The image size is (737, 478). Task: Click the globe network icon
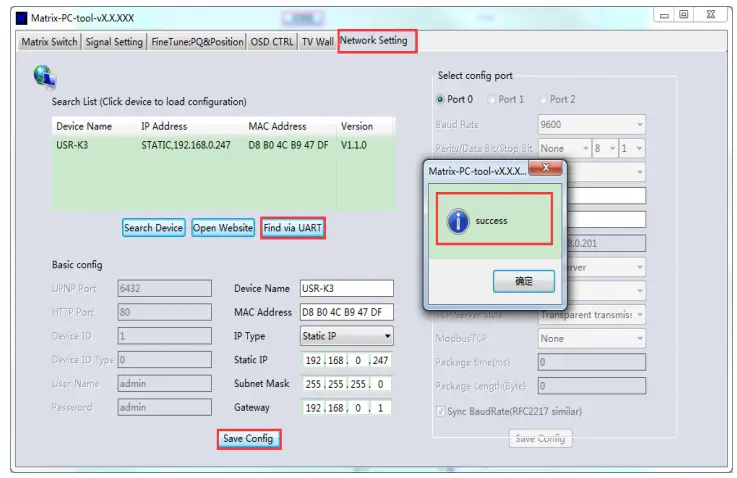(x=45, y=77)
